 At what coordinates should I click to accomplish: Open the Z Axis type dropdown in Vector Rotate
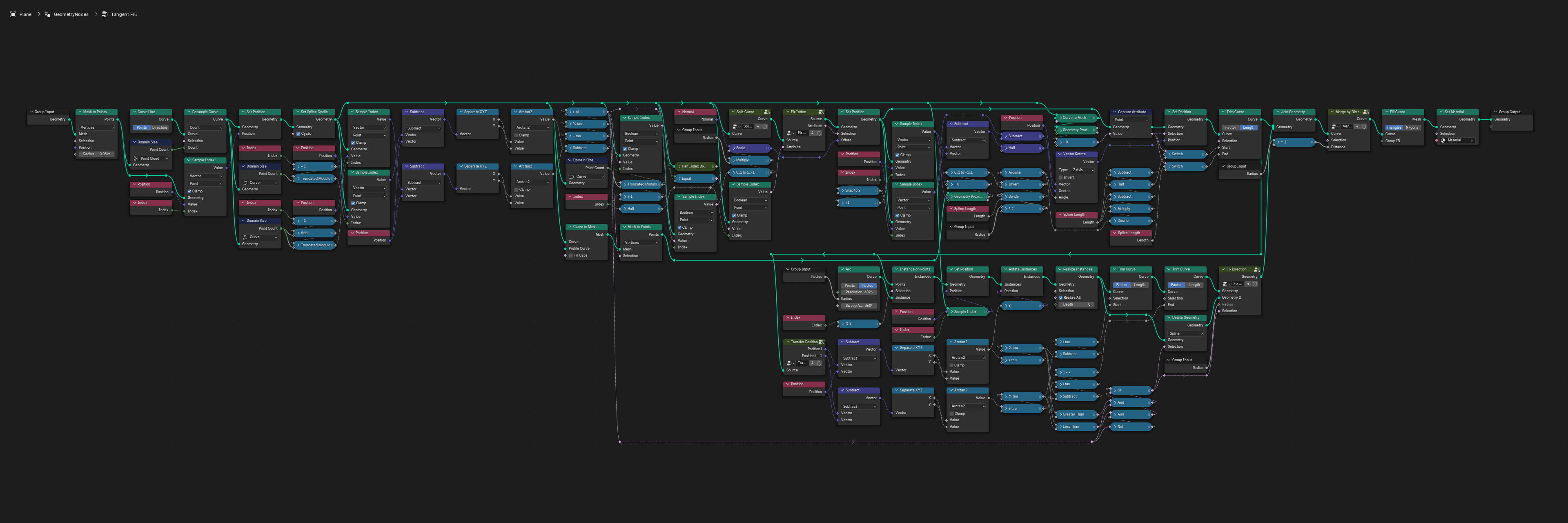tap(1083, 170)
